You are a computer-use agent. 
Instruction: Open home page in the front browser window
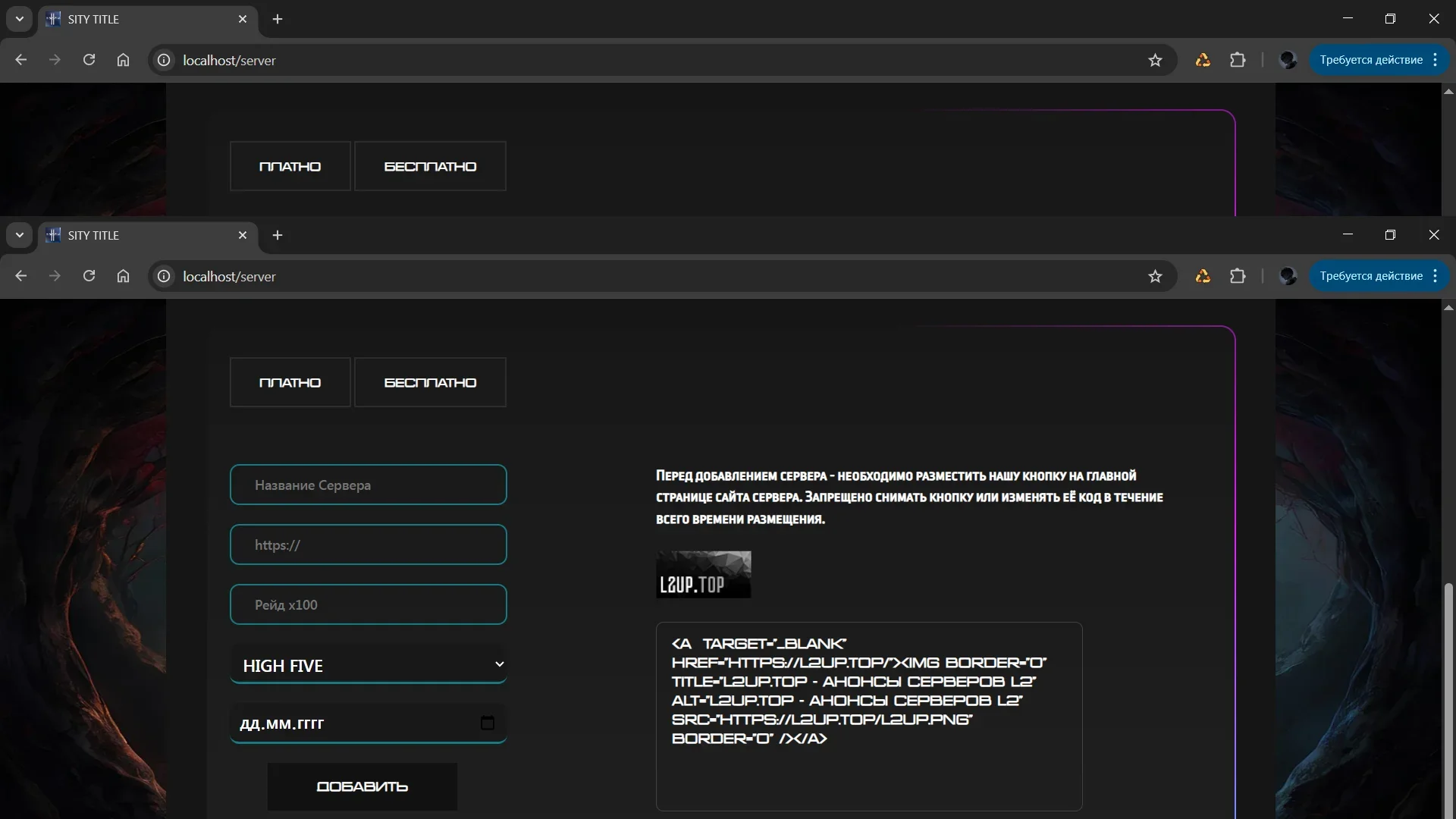pos(123,276)
